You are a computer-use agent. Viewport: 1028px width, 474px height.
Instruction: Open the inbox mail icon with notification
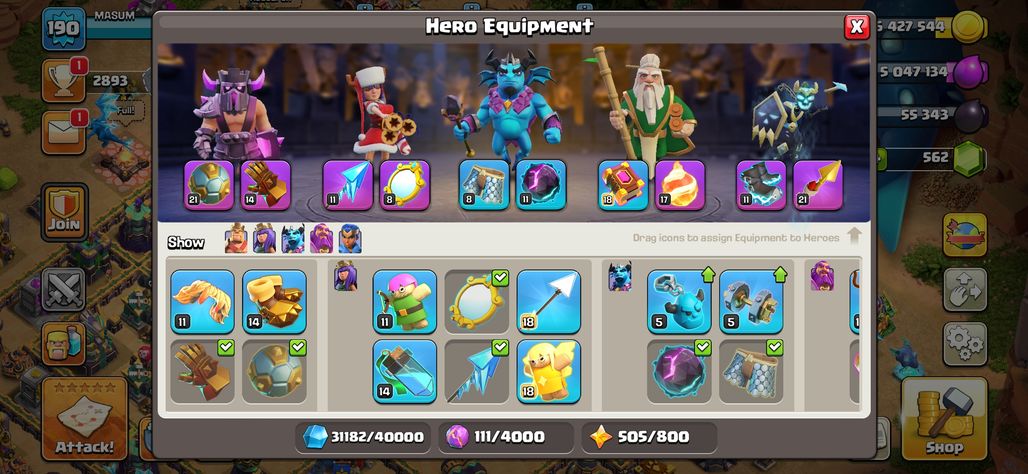[x=63, y=132]
